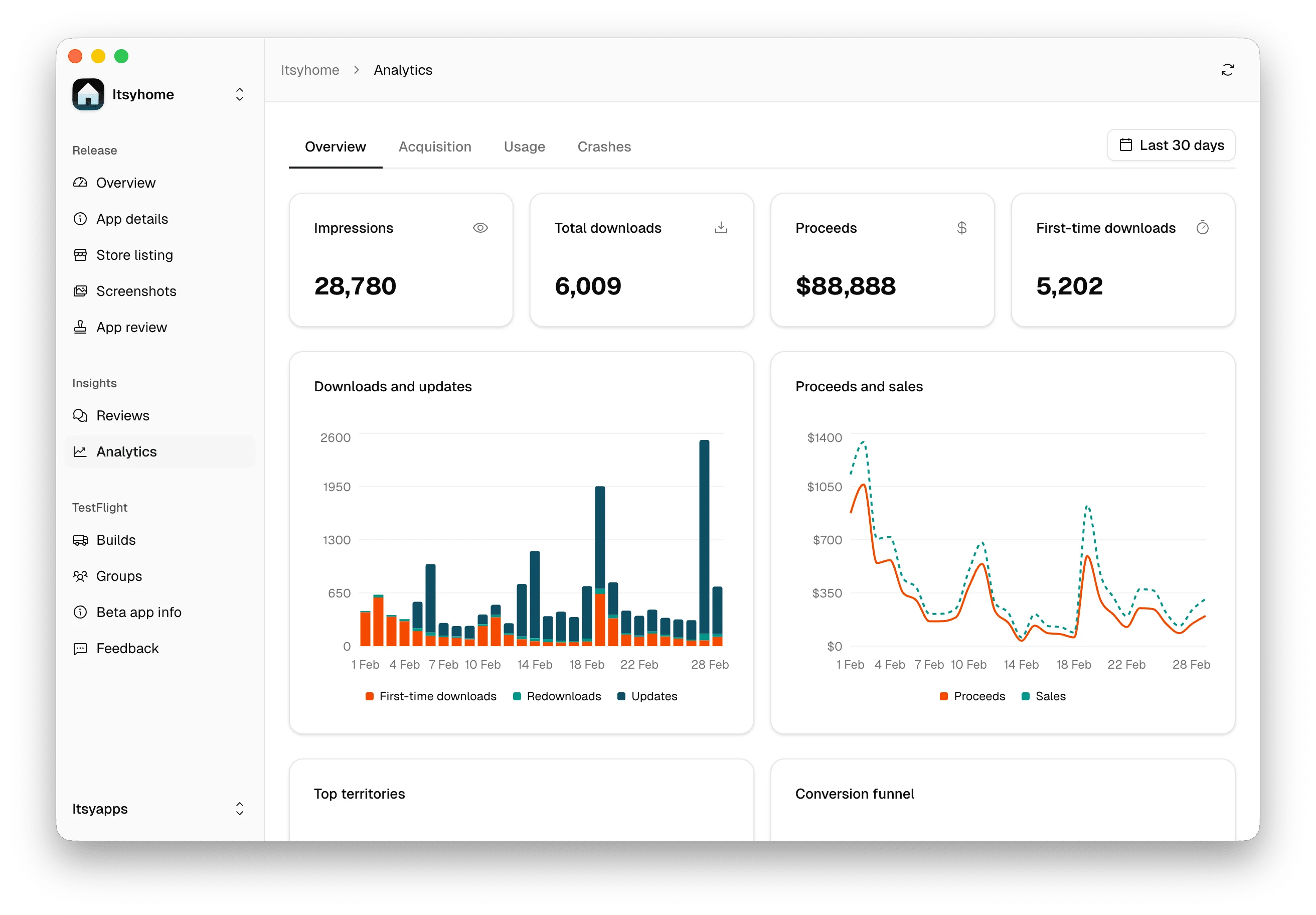
Task: Open the Crashes tab
Action: [604, 147]
